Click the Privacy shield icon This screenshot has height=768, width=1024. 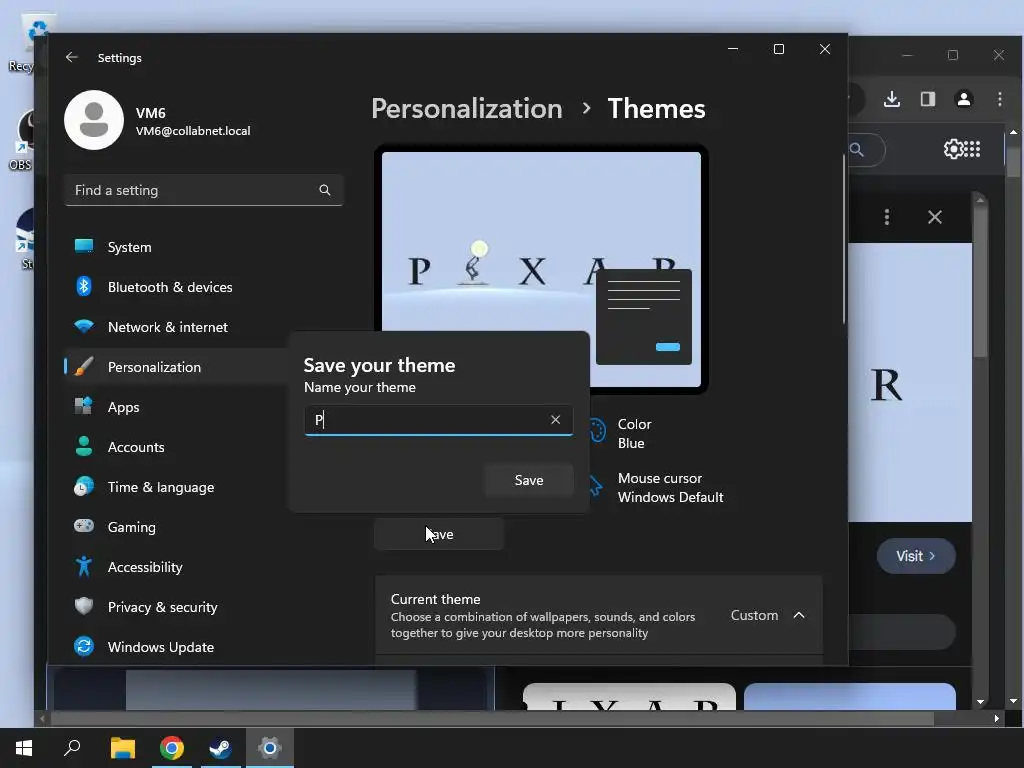pos(84,606)
